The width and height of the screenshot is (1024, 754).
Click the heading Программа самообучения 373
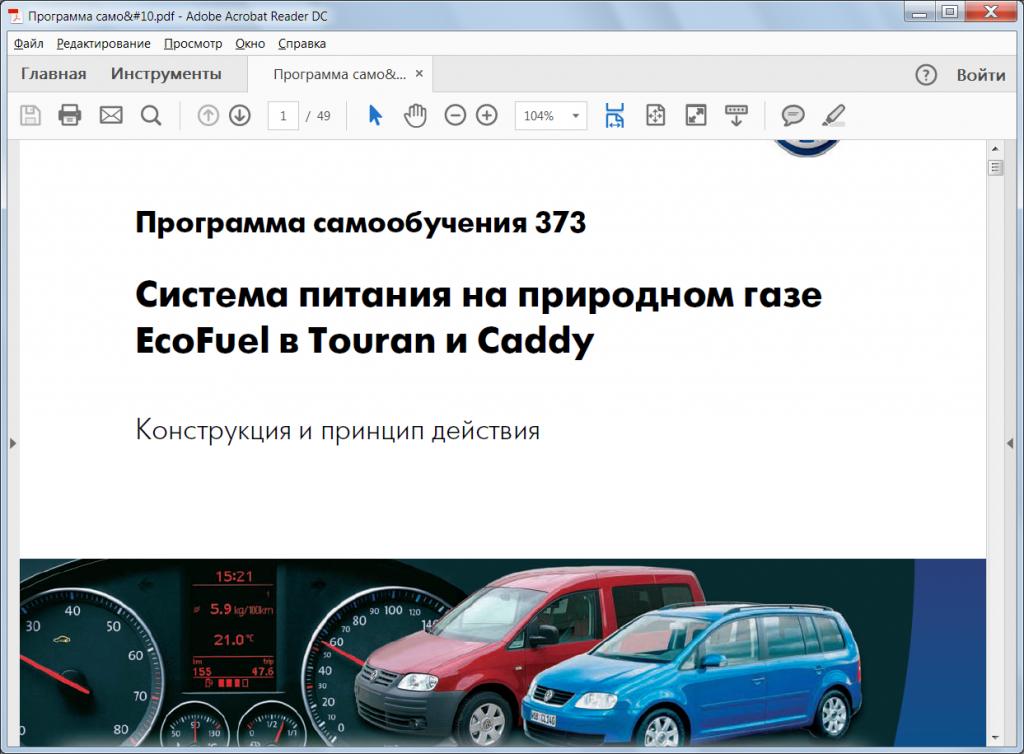pos(360,223)
